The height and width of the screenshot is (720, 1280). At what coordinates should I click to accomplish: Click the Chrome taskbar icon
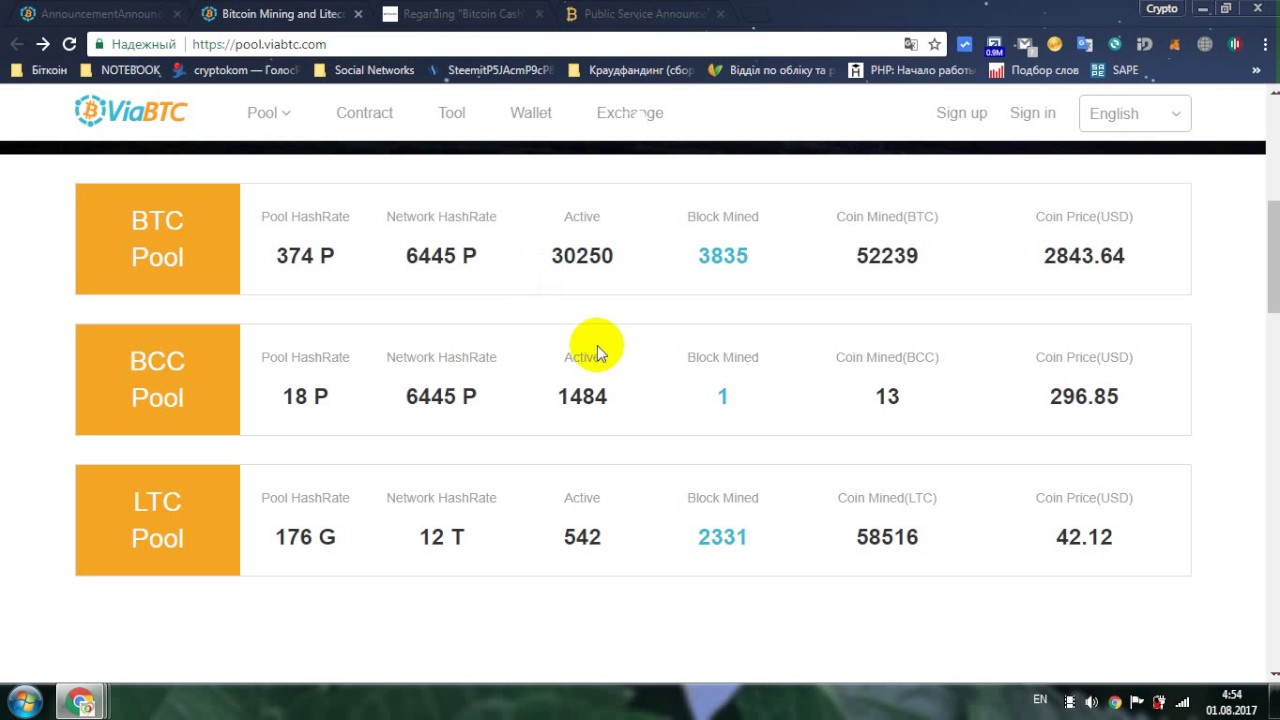tap(81, 701)
